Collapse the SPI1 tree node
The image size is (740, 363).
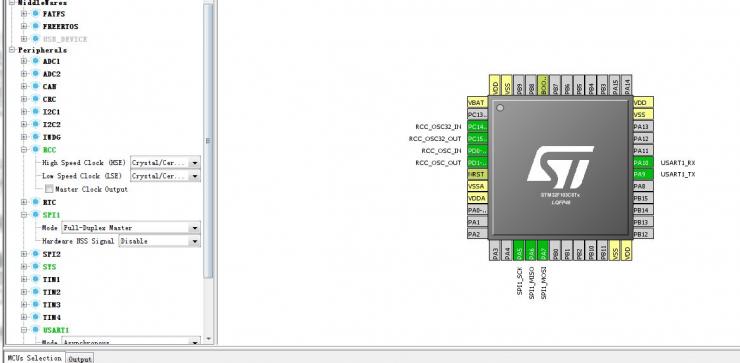tap(24, 215)
